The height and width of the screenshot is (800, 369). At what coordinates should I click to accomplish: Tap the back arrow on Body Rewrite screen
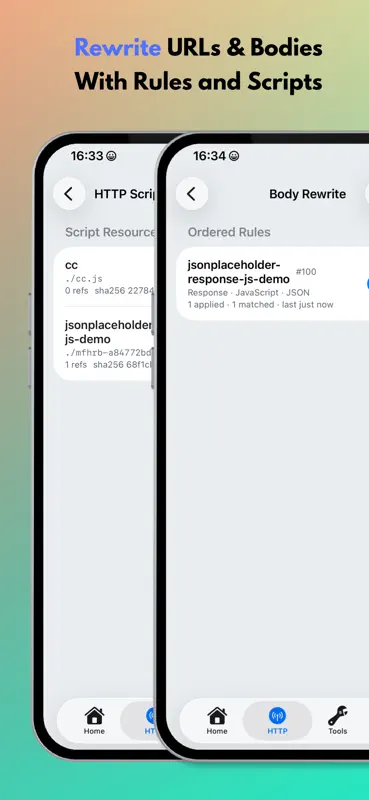(x=191, y=194)
